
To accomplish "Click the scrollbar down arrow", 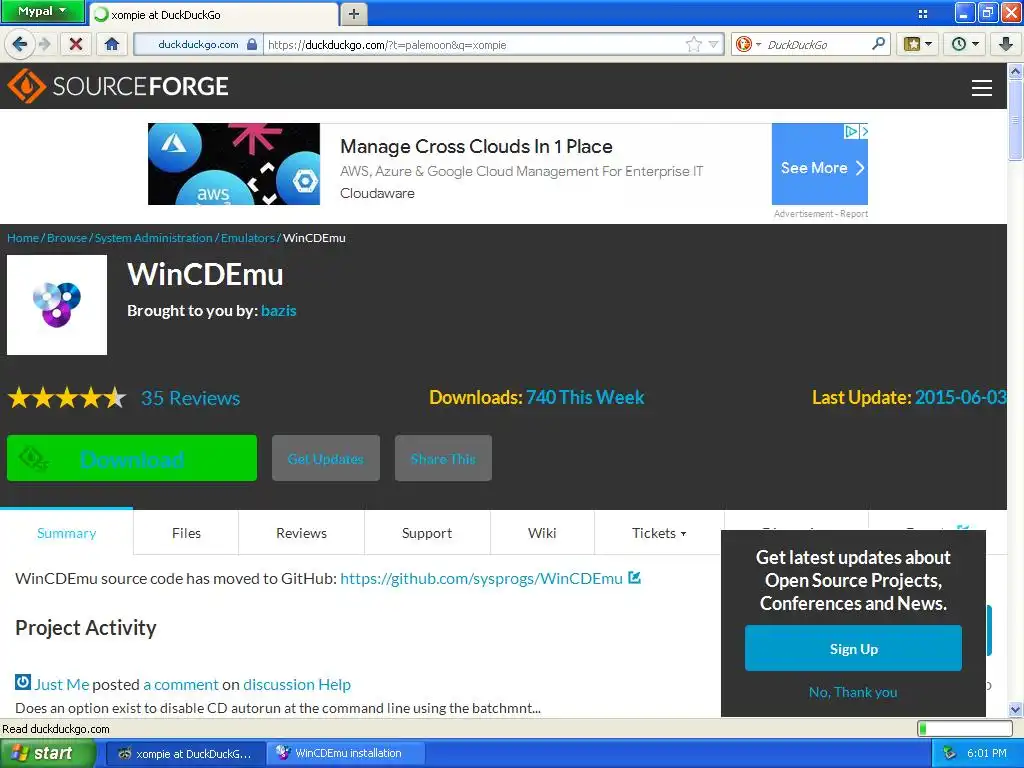I will 1016,709.
